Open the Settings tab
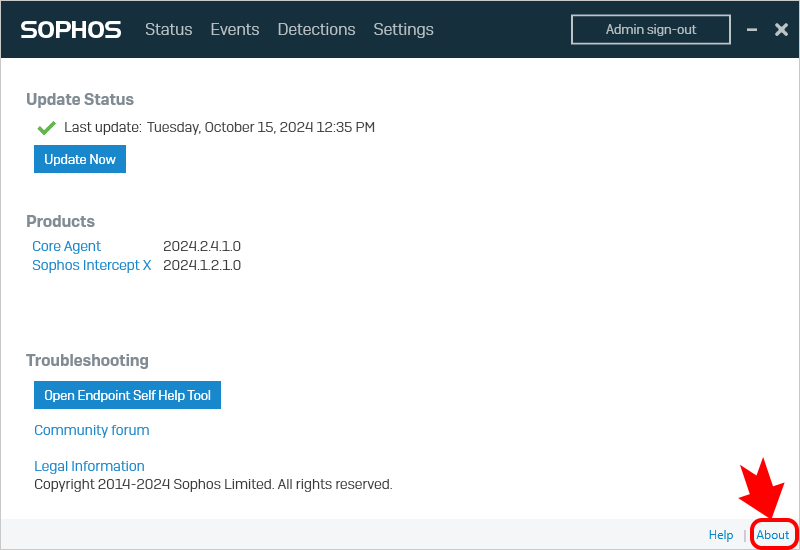 [403, 30]
